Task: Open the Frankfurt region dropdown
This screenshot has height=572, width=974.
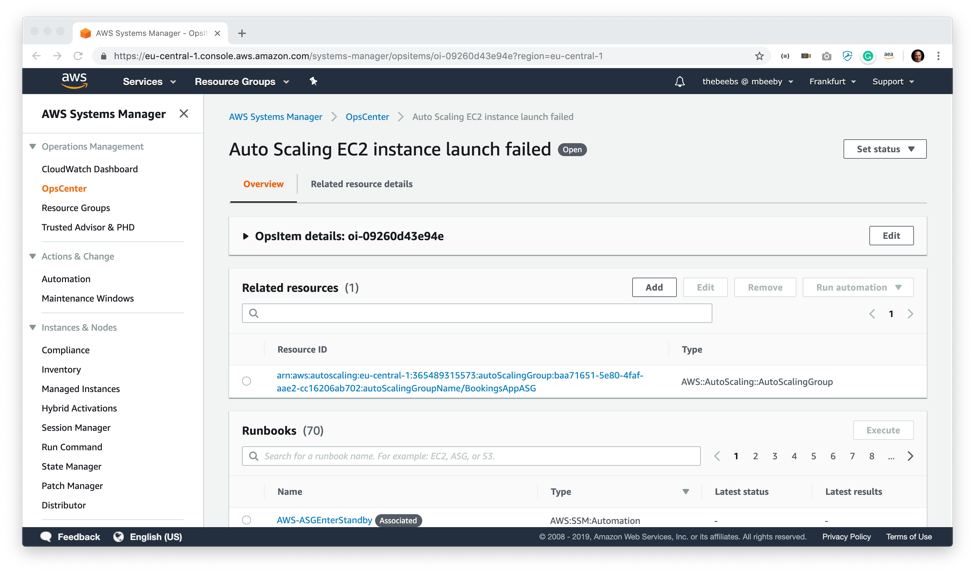Action: coord(832,81)
